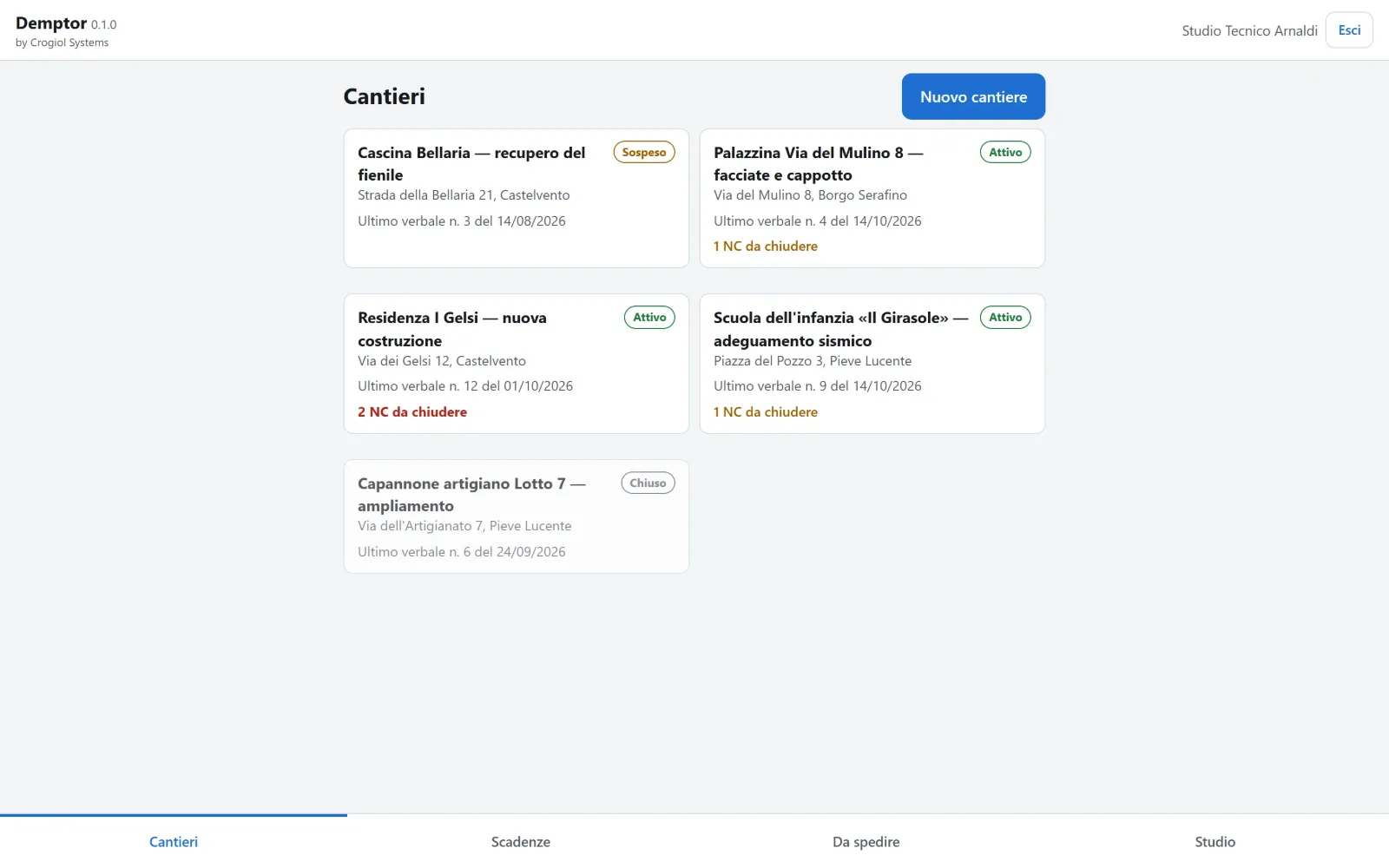This screenshot has width=1389, height=868.
Task: Click the Studio Tecnico Arnaldi account name
Action: pyautogui.click(x=1249, y=30)
